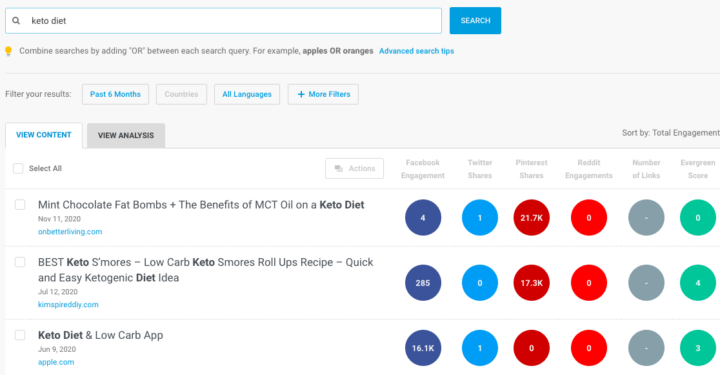The width and height of the screenshot is (720, 375).
Task: Check the Mint Chocolate Fat Bombs result
Action: (20, 205)
